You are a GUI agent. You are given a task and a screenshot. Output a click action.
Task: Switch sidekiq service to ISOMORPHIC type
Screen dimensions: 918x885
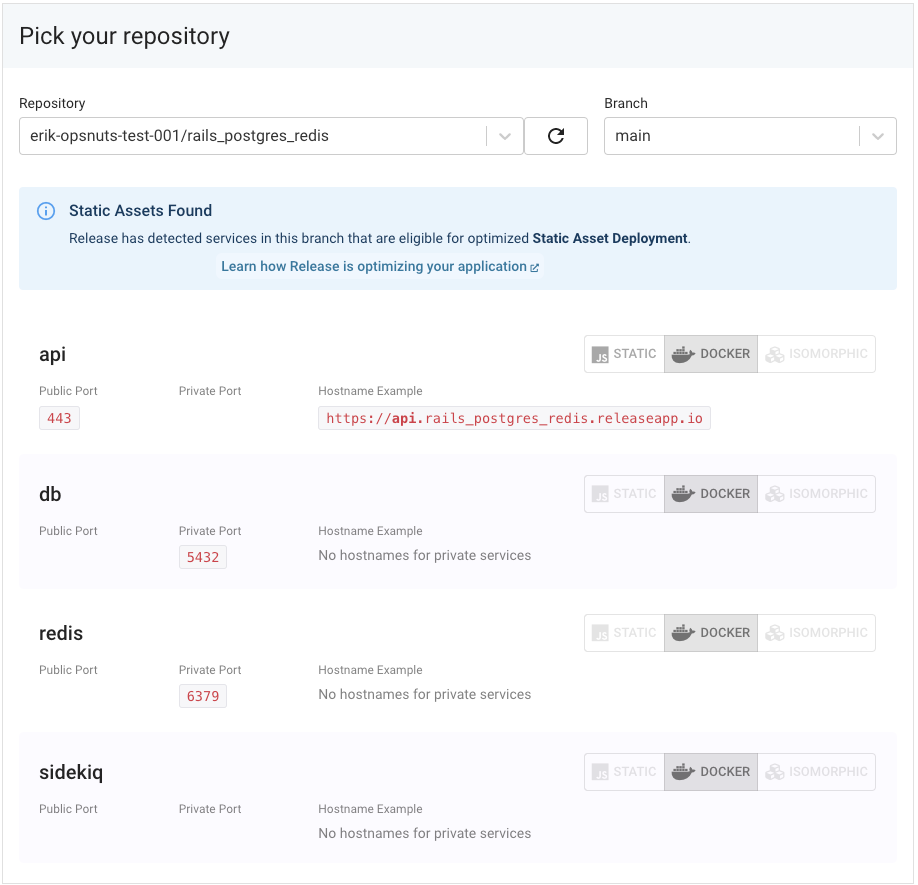click(x=817, y=772)
